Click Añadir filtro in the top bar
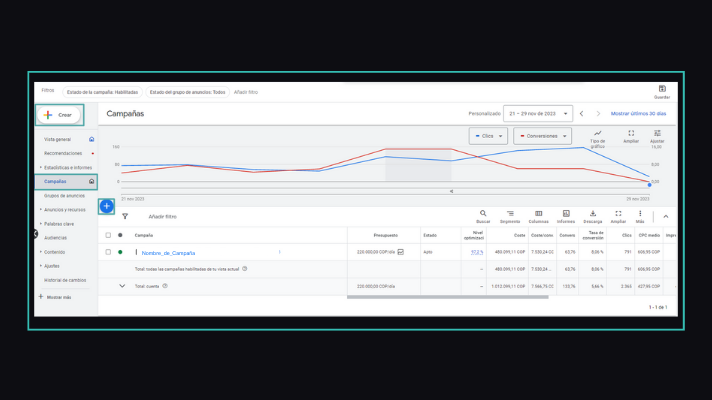The width and height of the screenshot is (712, 400). pos(246,92)
